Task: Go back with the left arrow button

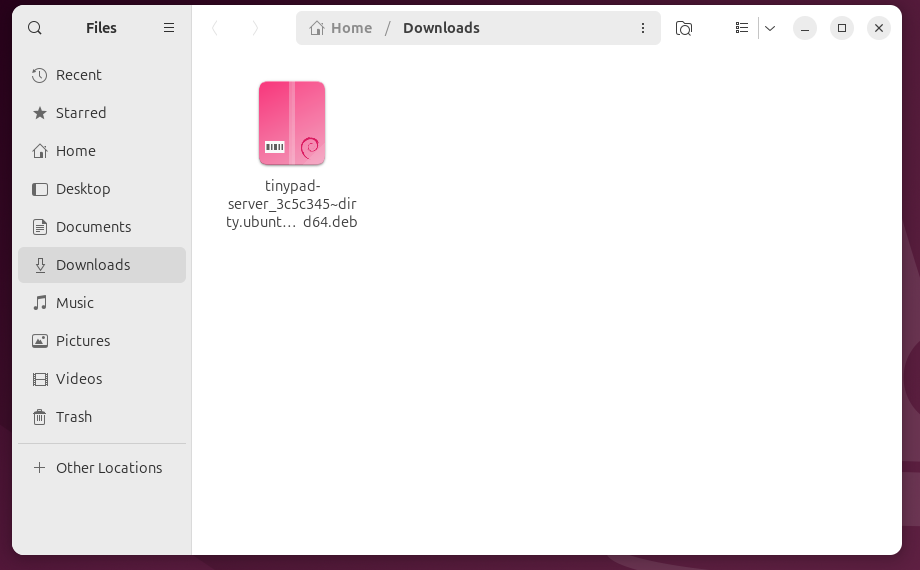Action: coord(215,28)
